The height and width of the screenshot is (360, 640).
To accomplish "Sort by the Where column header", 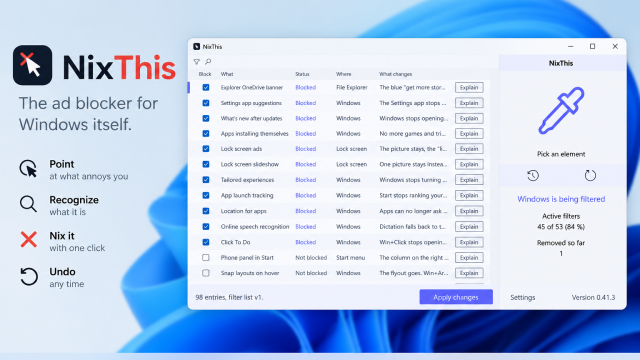I will [344, 74].
